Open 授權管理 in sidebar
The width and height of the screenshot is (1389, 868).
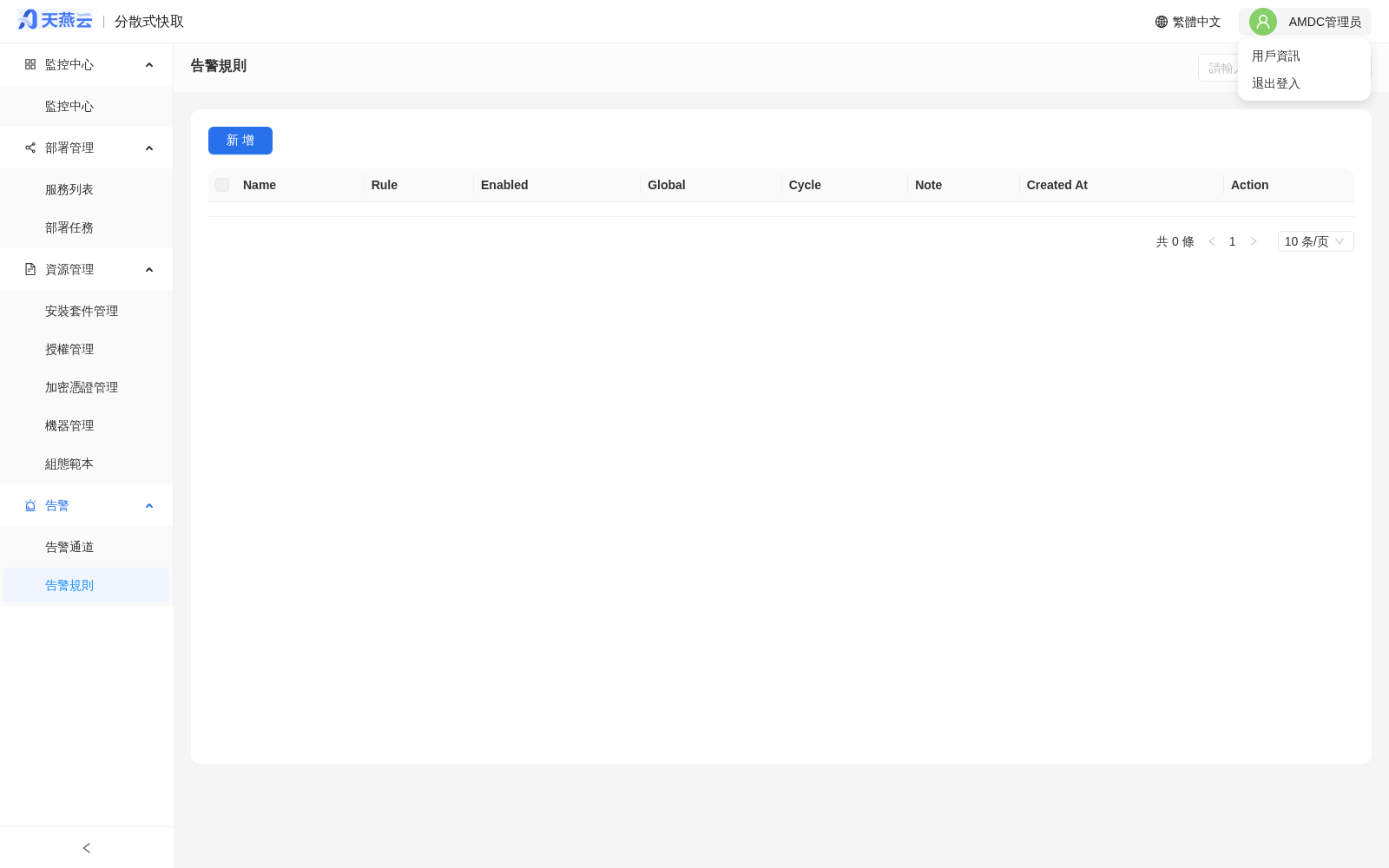(87, 349)
